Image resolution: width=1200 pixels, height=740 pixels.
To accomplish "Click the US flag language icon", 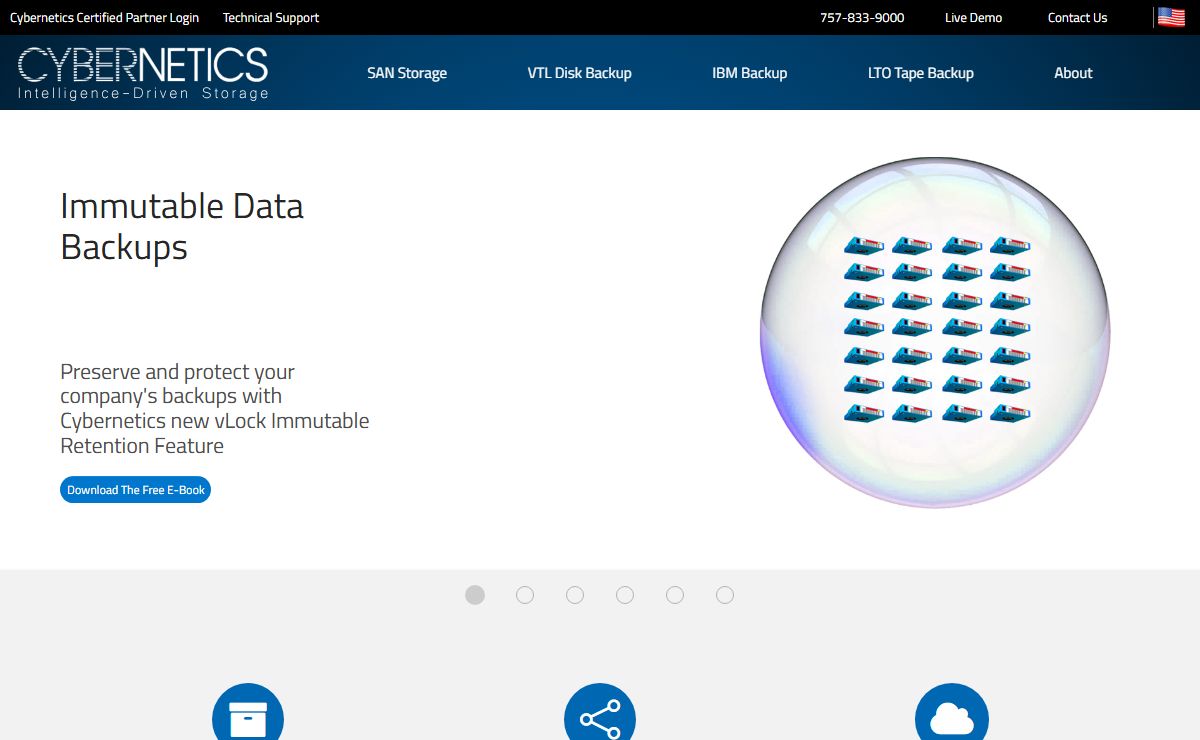I will coord(1171,17).
